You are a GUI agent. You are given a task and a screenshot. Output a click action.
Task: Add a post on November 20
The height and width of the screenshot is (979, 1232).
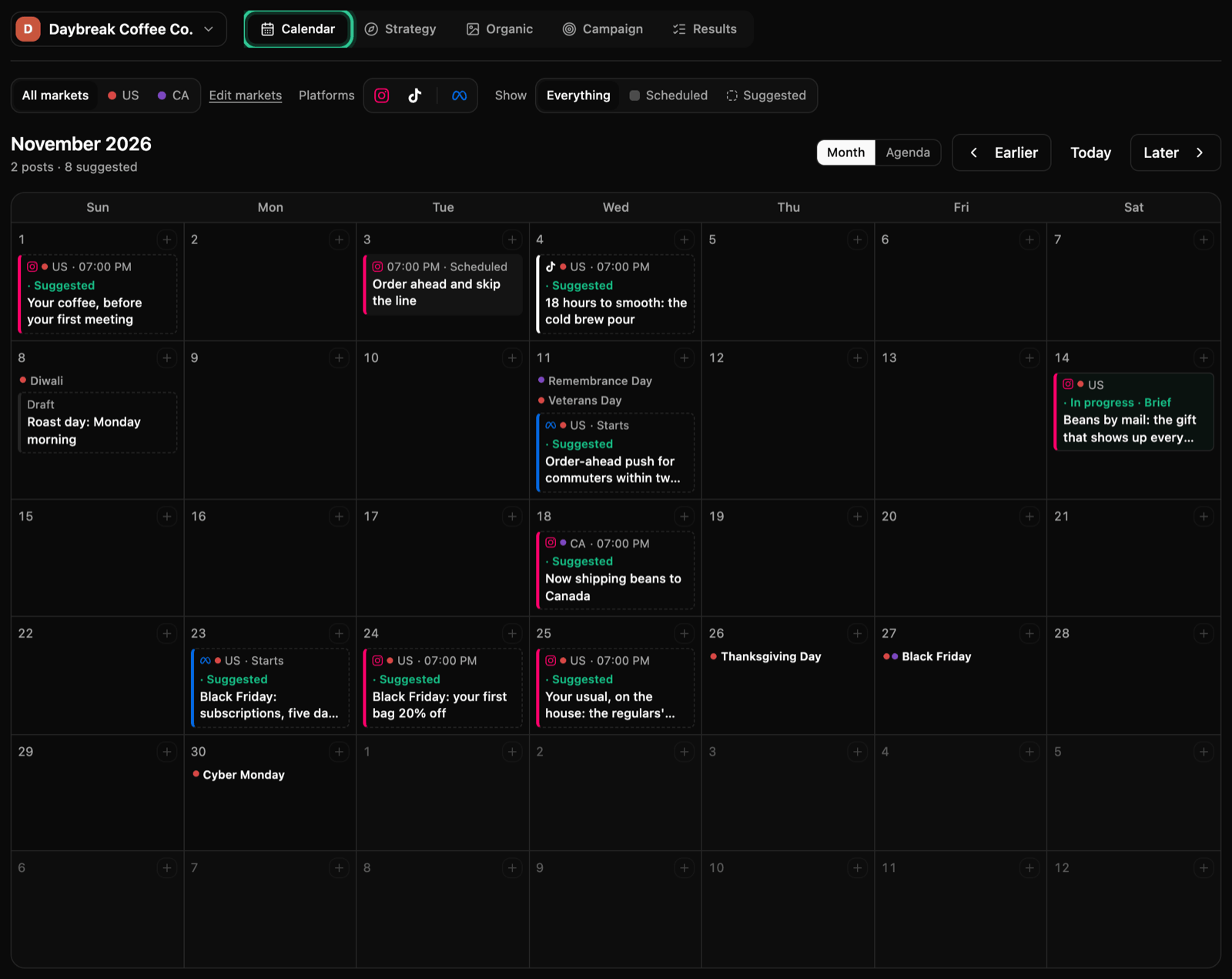(1029, 516)
